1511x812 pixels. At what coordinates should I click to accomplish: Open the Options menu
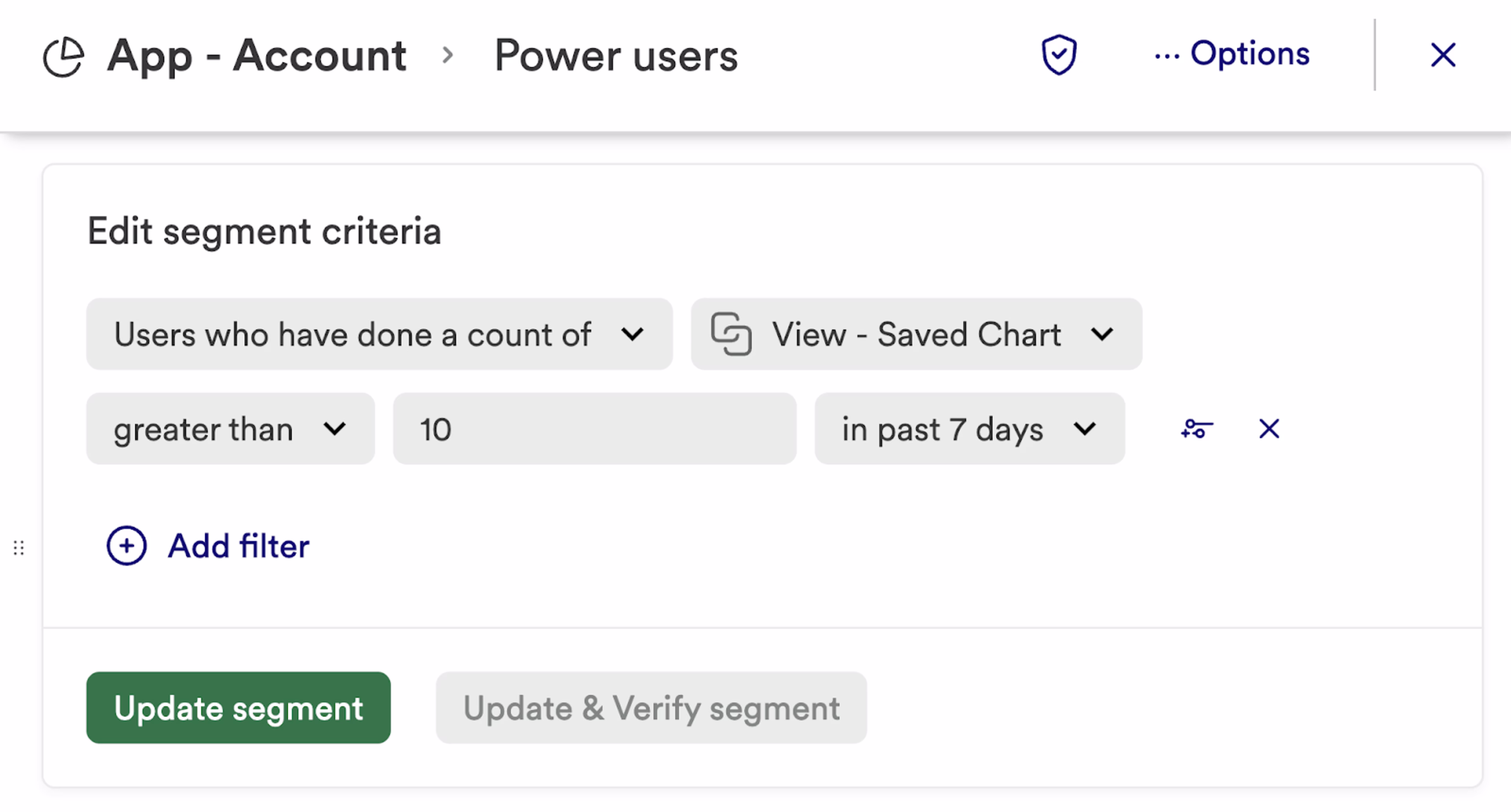pyautogui.click(x=1232, y=54)
